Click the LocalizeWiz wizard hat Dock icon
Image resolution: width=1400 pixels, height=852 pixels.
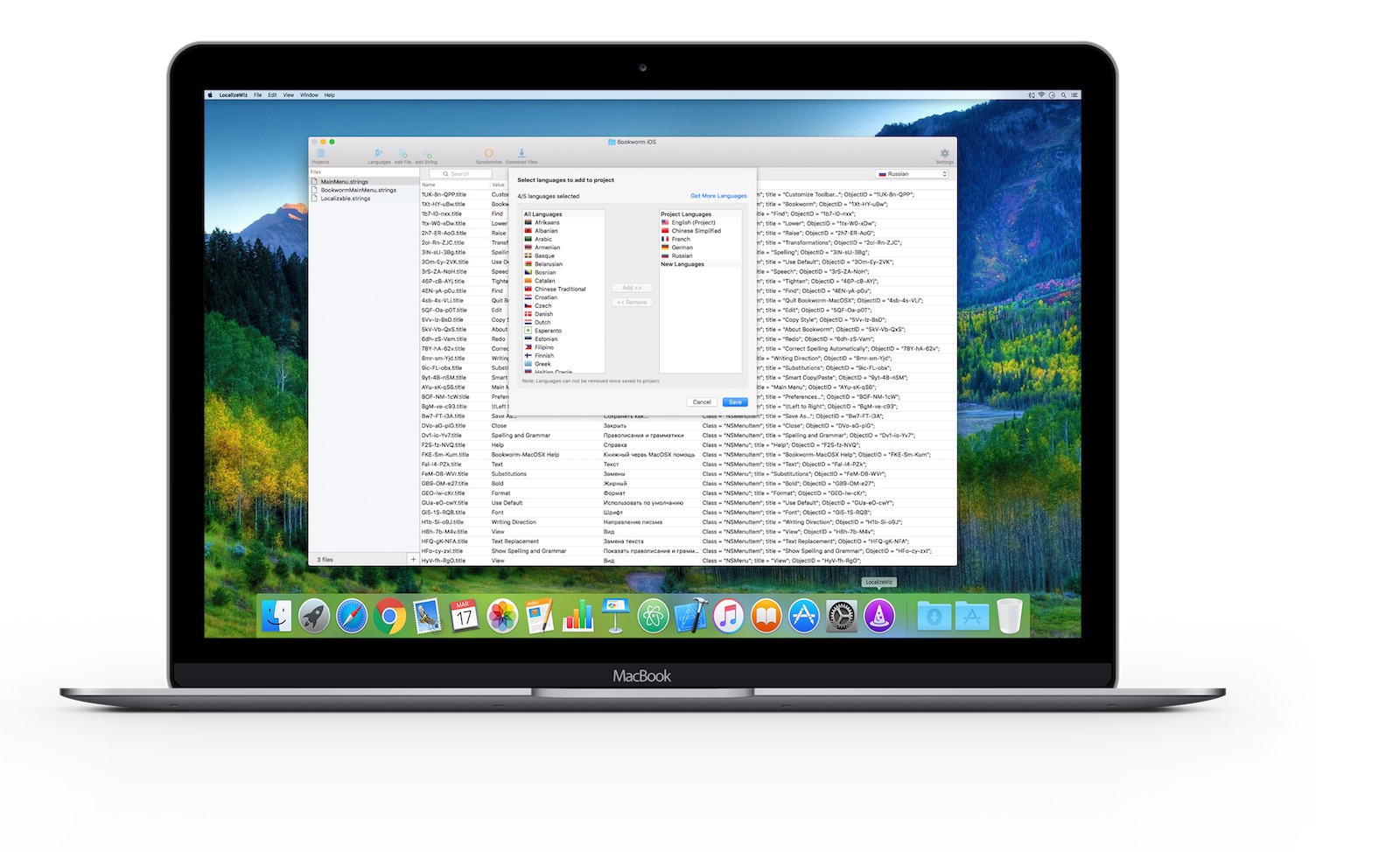click(879, 617)
